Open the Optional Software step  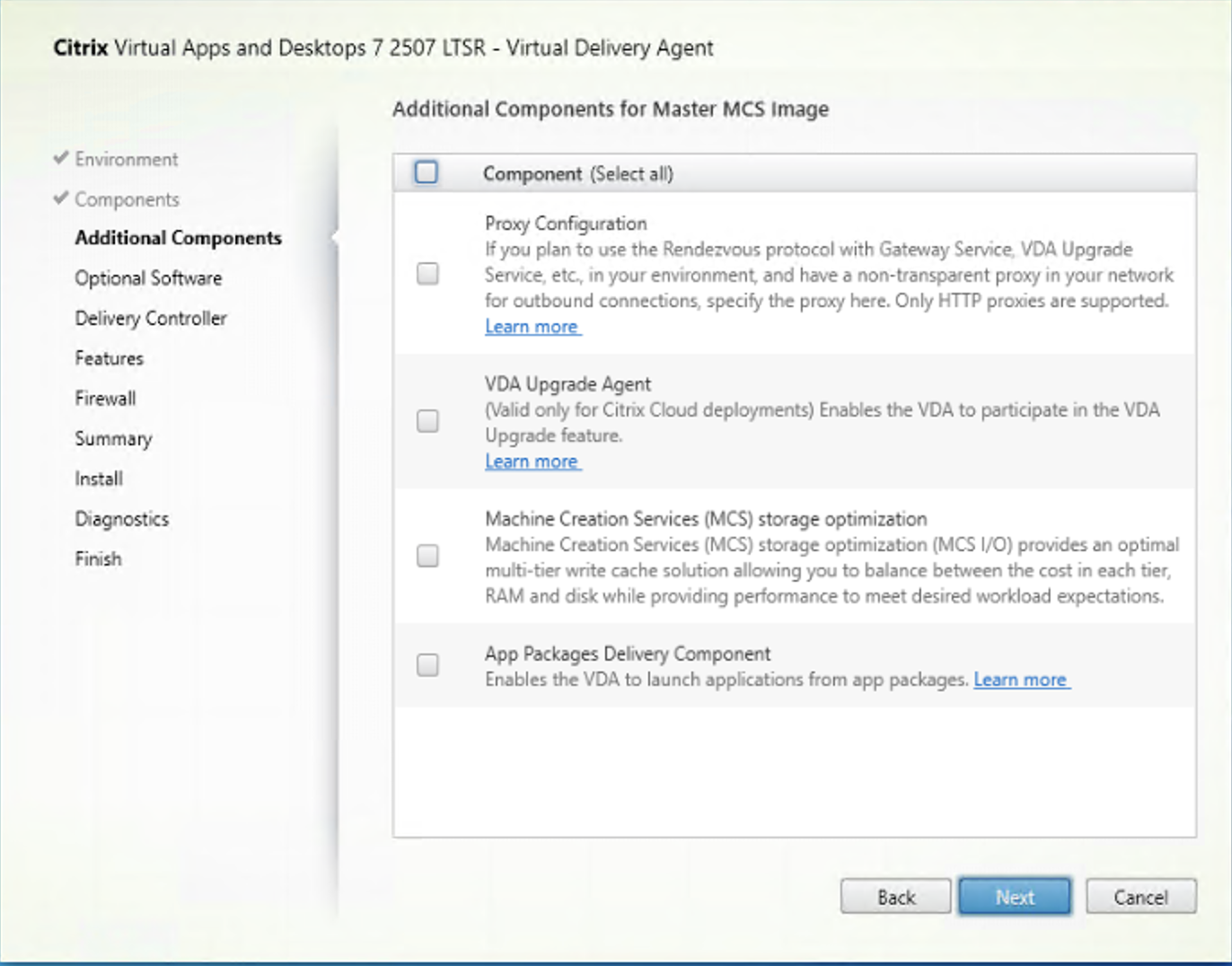pyautogui.click(x=147, y=277)
